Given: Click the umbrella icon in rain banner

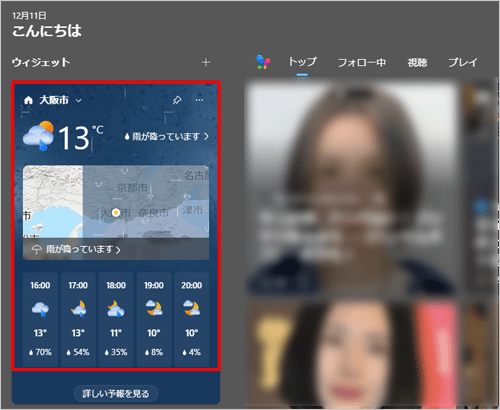Looking at the screenshot, I should (36, 249).
